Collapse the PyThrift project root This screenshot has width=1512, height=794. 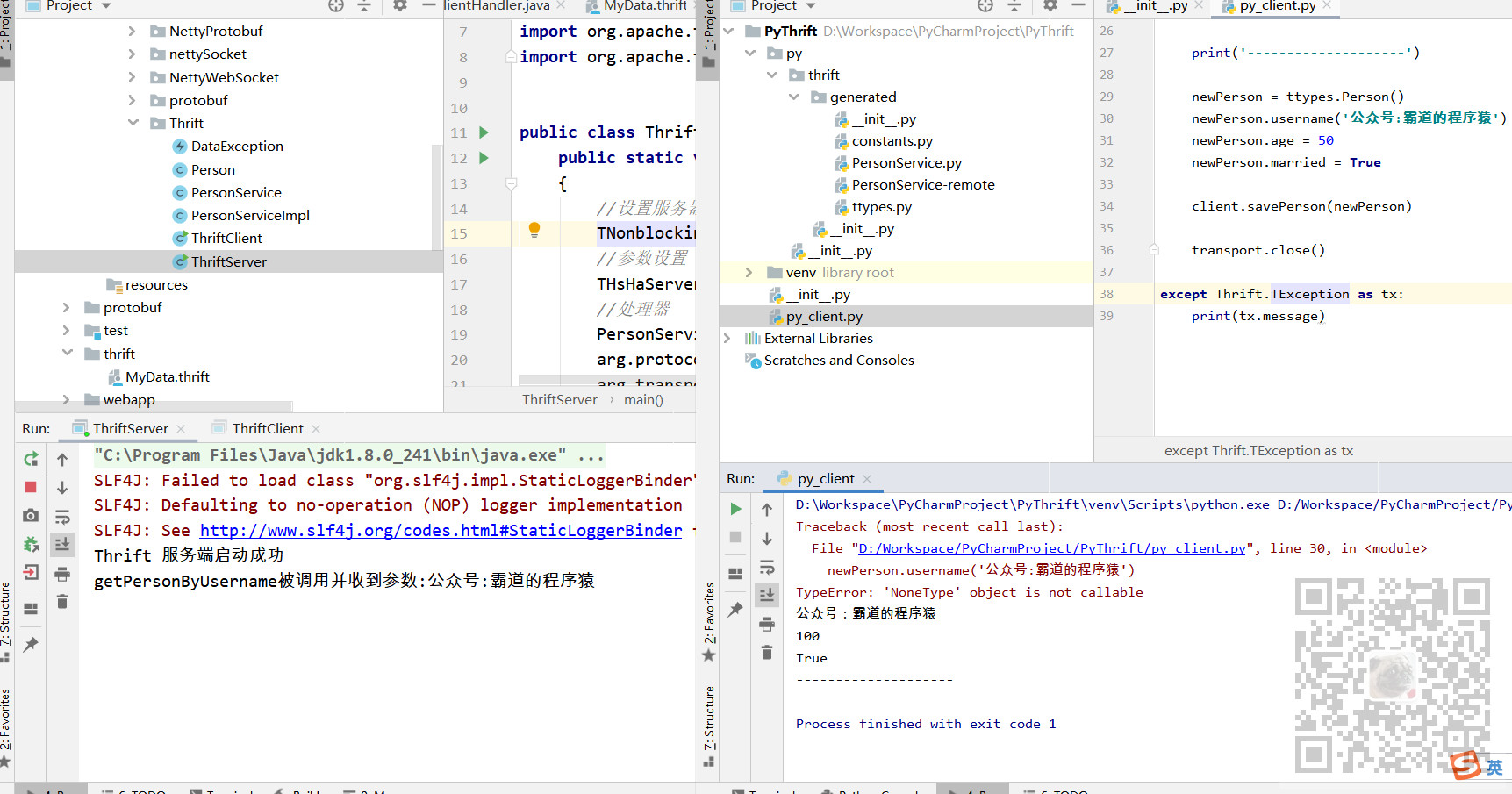(x=728, y=31)
